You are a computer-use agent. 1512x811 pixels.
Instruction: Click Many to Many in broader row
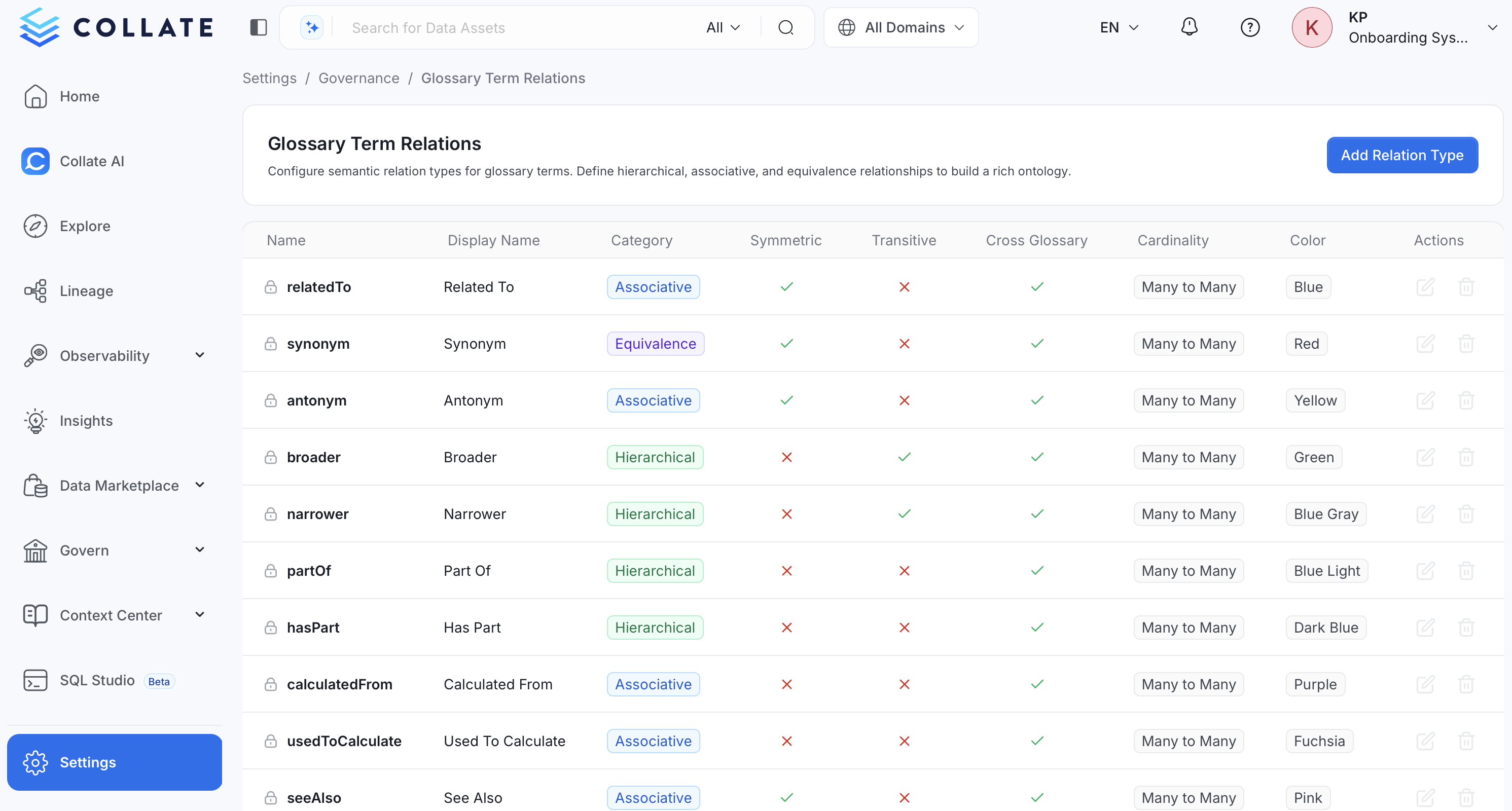coord(1189,457)
